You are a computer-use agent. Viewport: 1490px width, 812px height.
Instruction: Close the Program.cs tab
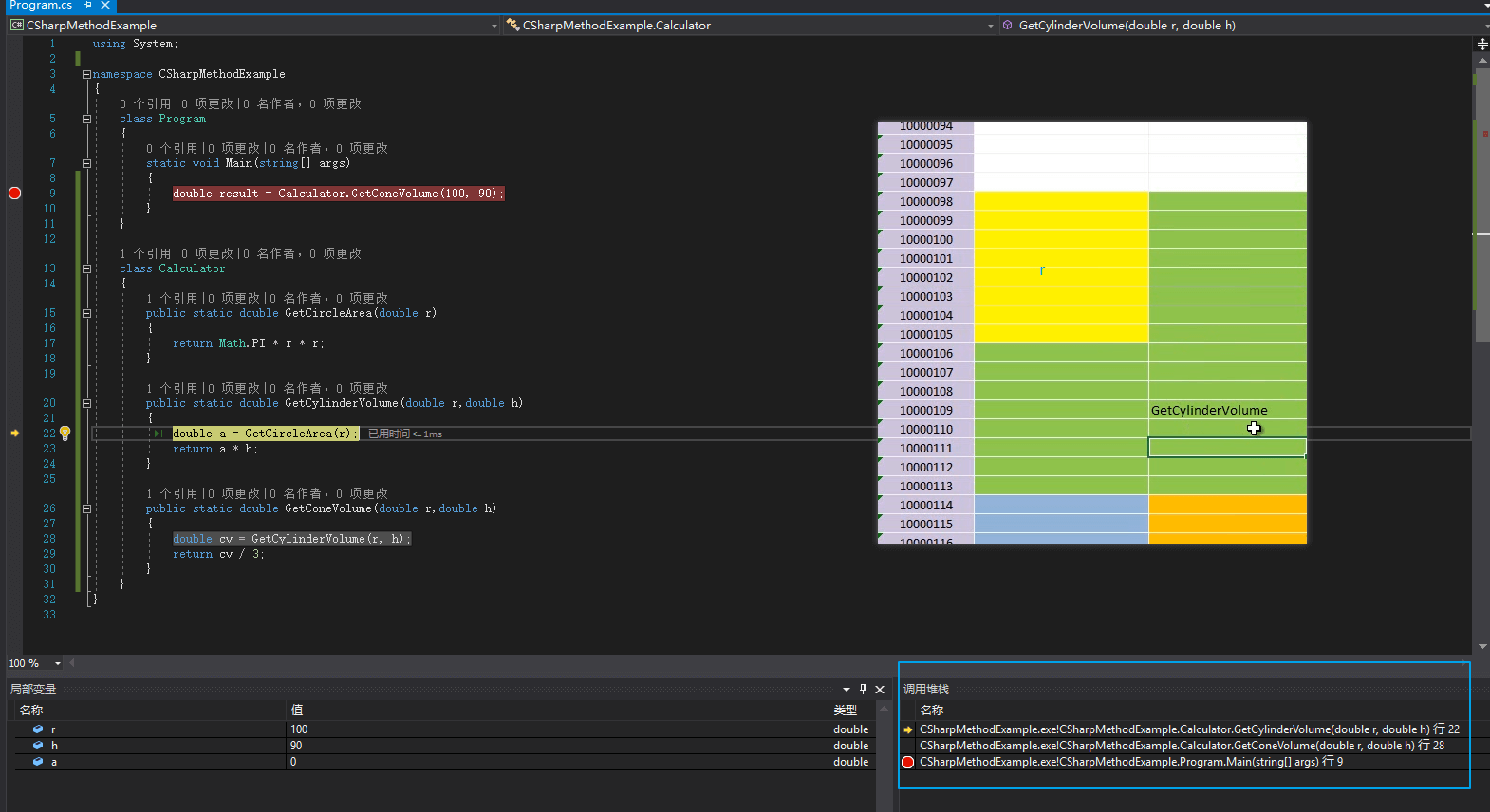point(105,5)
